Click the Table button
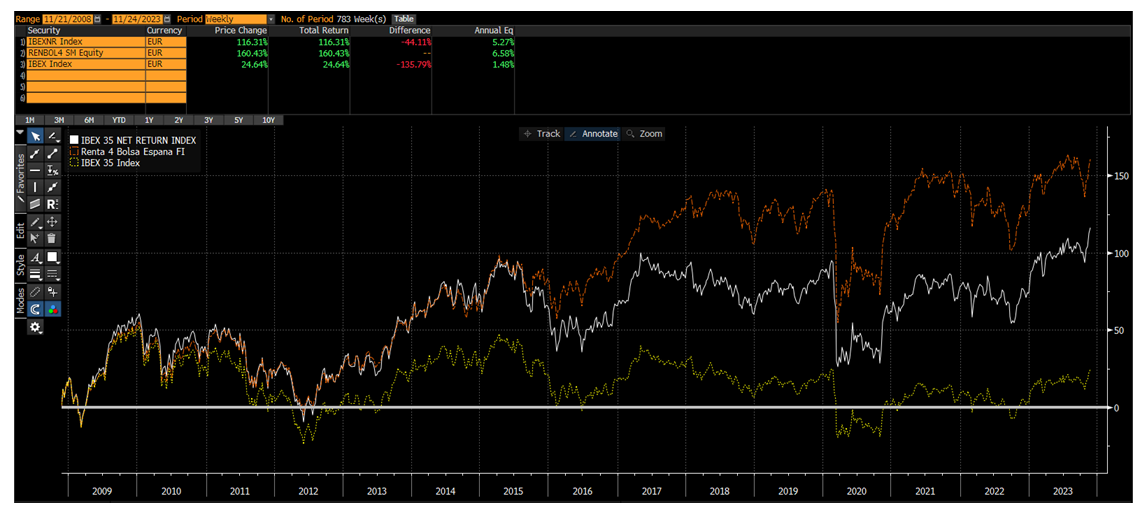The height and width of the screenshot is (519, 1147). (404, 19)
